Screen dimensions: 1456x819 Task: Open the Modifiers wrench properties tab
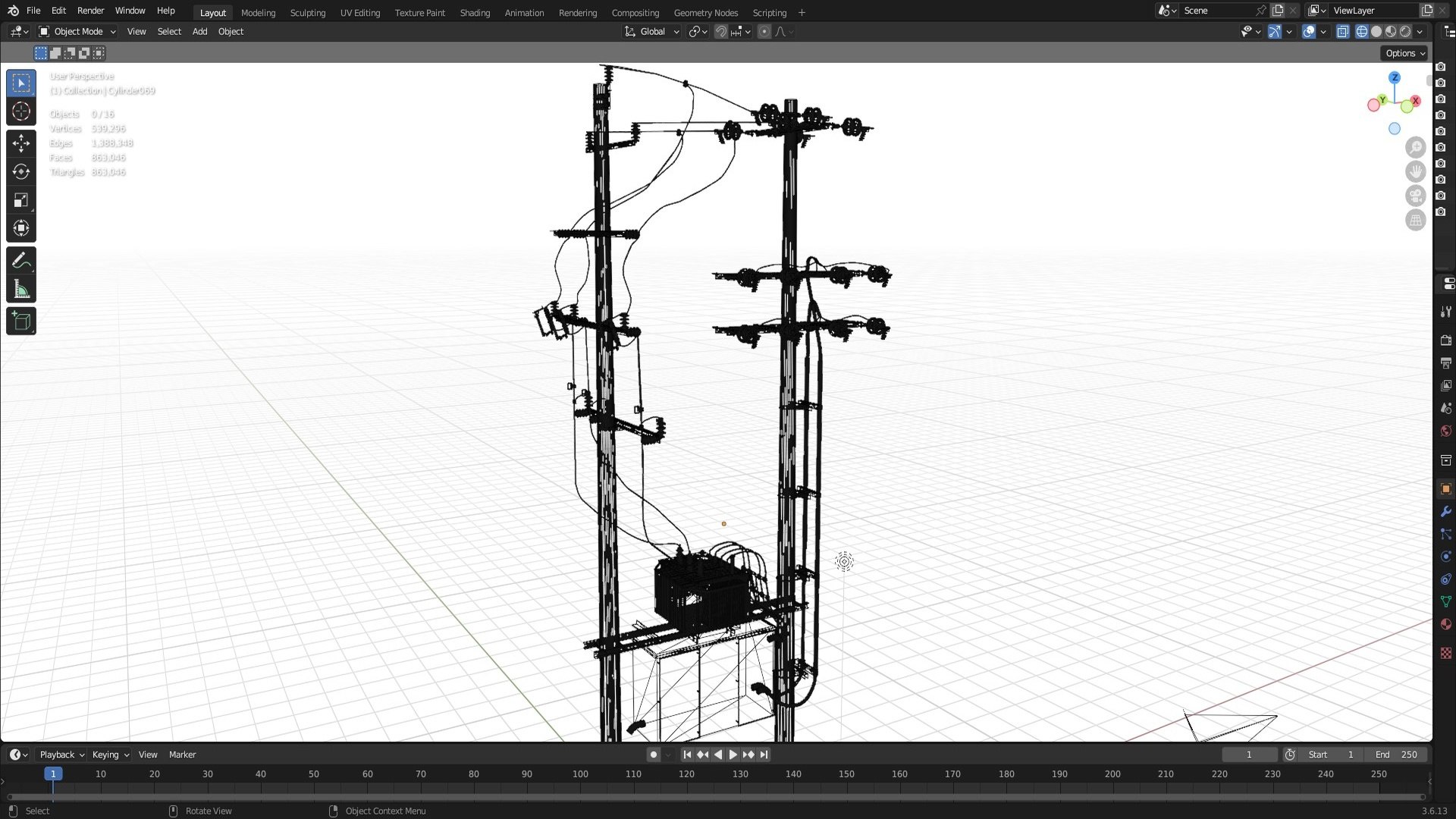pyautogui.click(x=1445, y=512)
